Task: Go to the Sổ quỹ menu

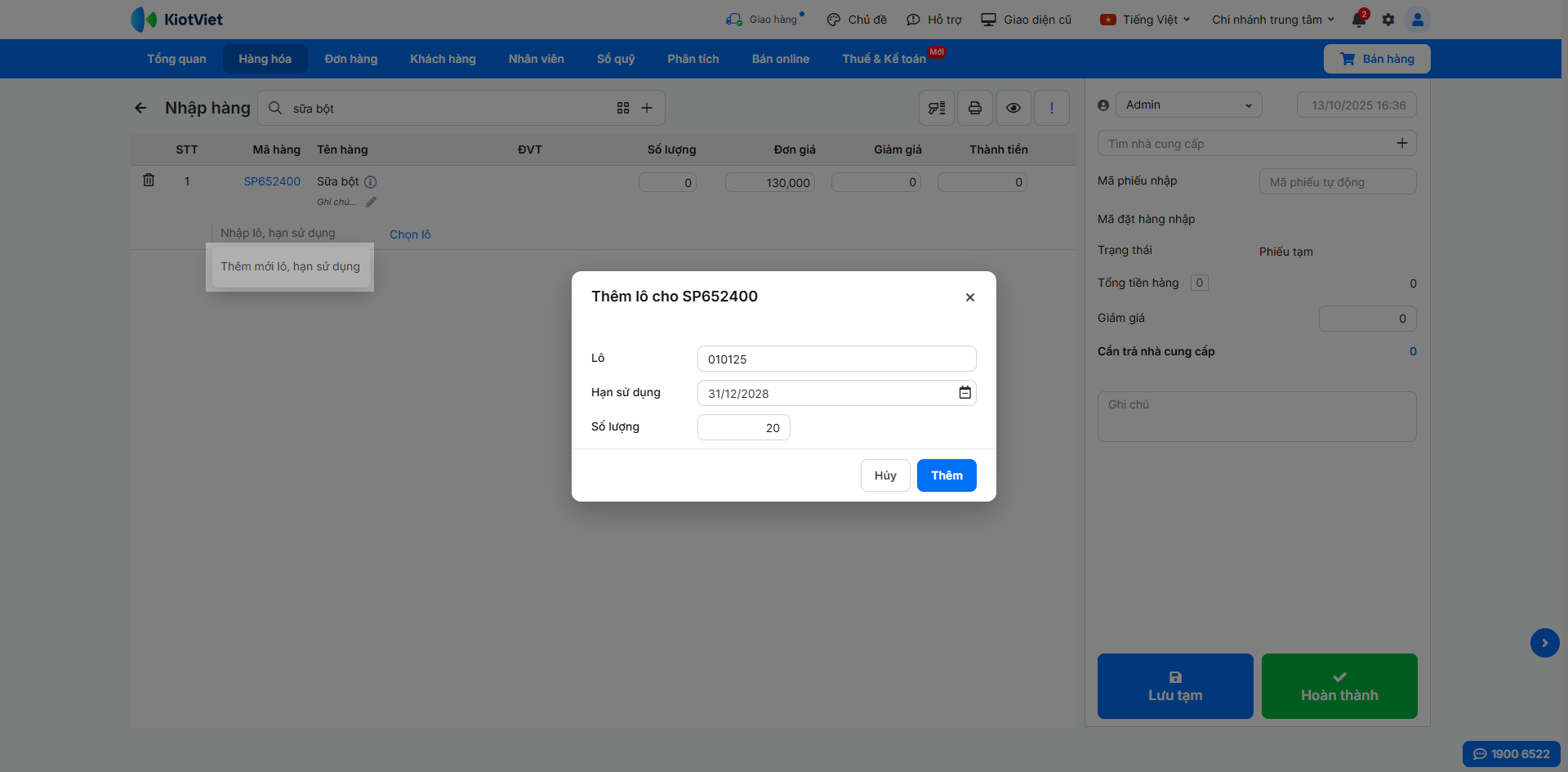Action: click(x=616, y=59)
